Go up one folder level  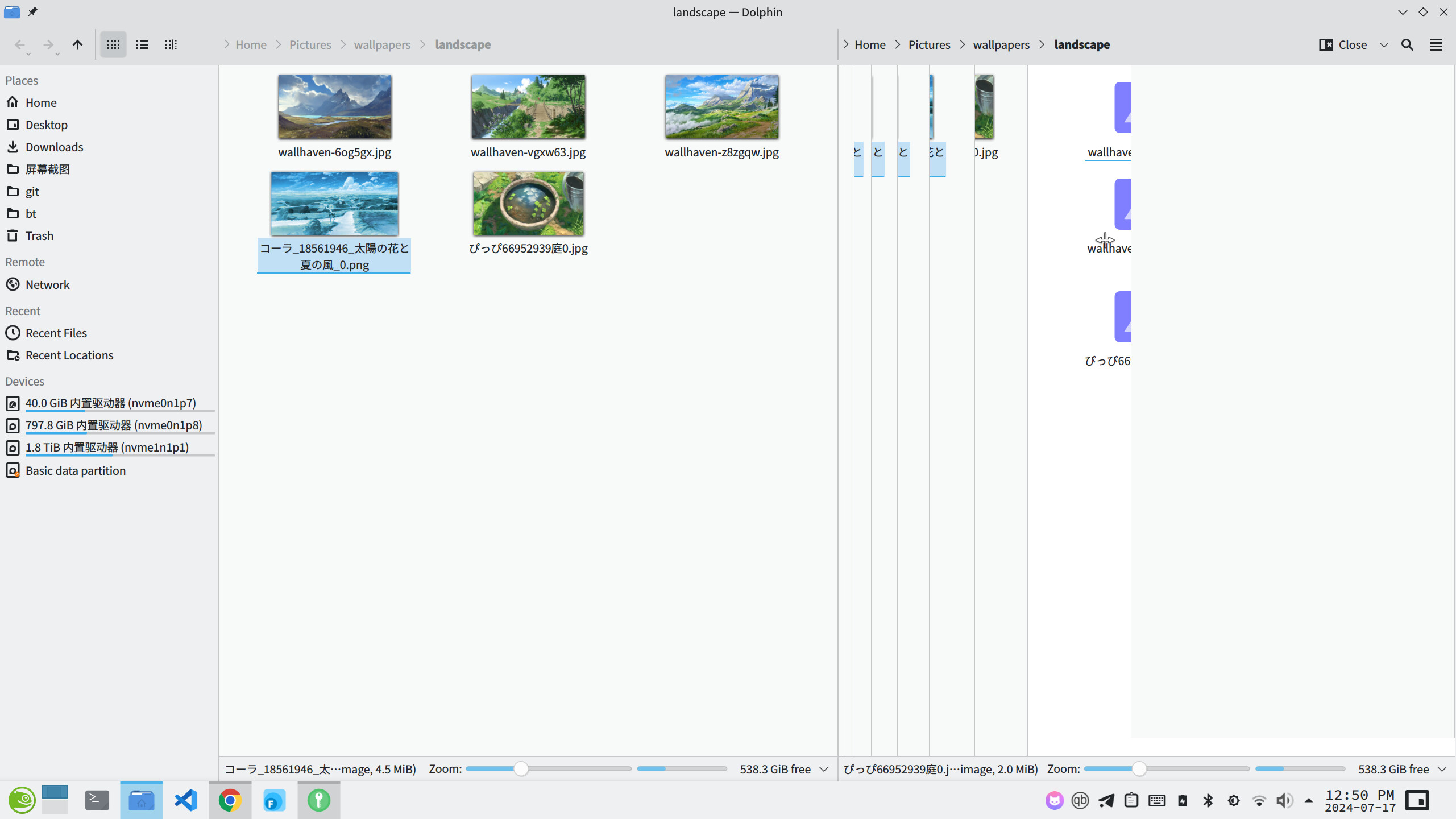click(x=78, y=44)
